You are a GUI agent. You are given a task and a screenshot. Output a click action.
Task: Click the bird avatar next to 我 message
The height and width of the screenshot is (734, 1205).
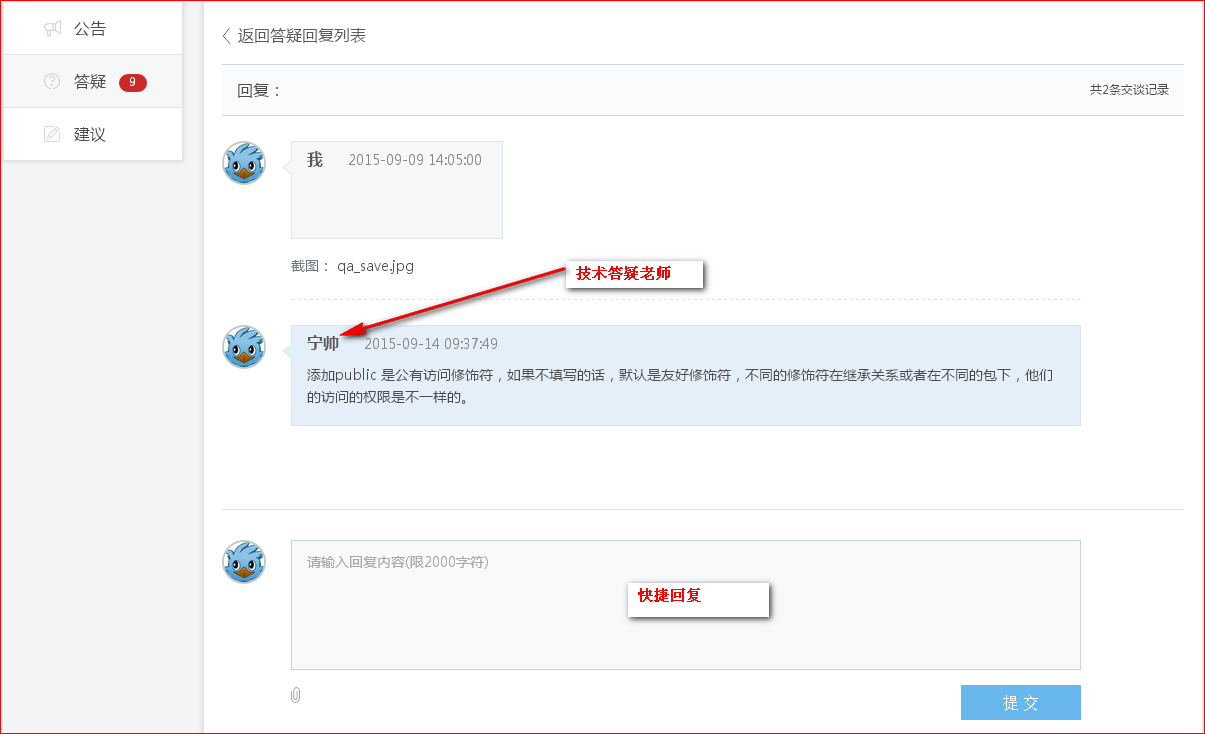[x=244, y=163]
